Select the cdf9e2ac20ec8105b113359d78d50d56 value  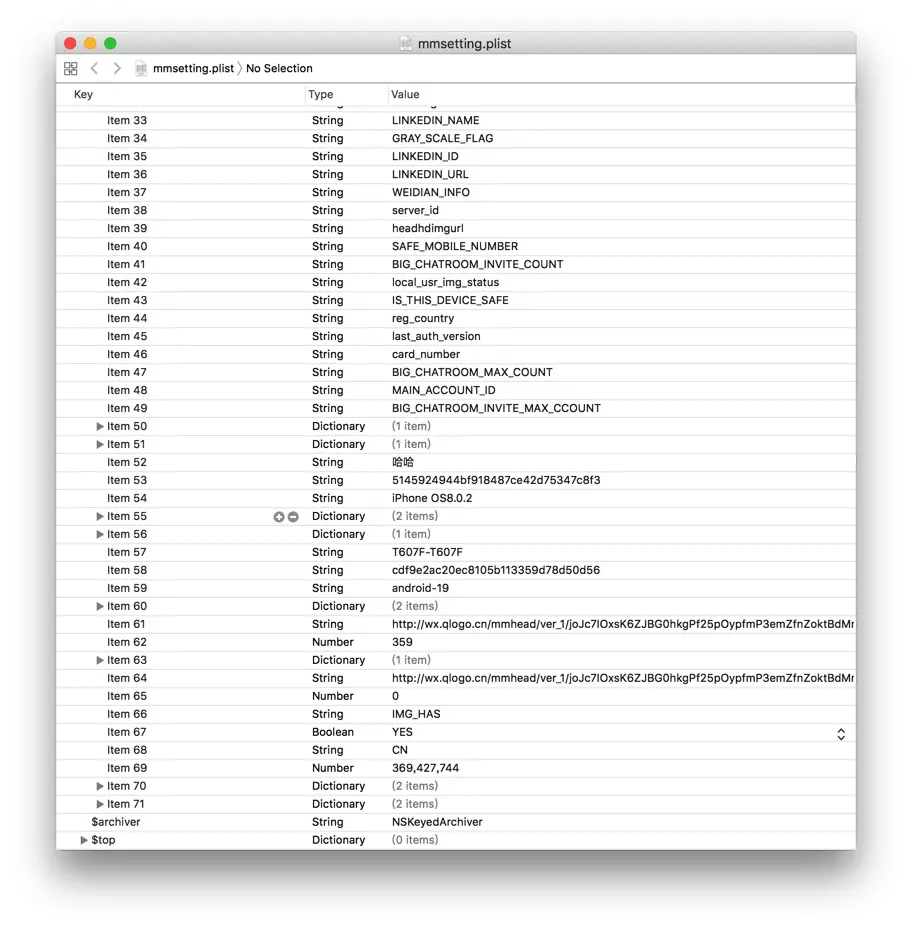[x=496, y=570]
